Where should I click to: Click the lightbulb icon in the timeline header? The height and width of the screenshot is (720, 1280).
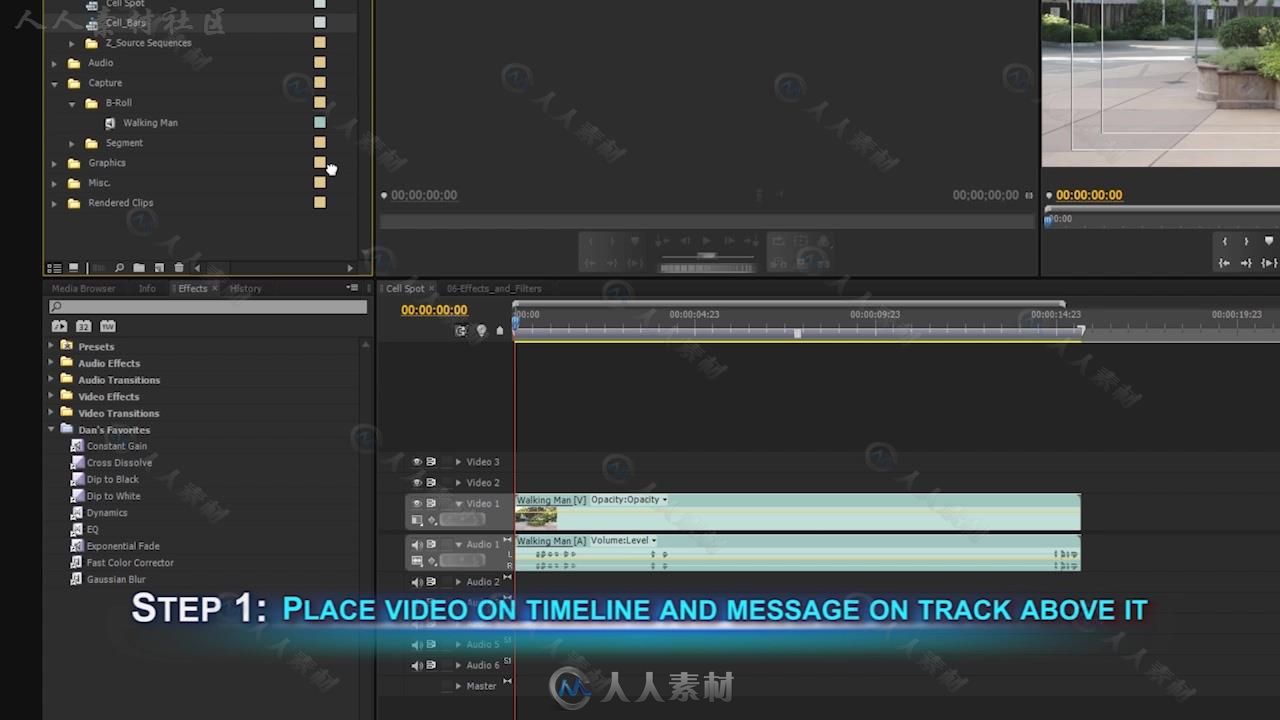point(481,330)
